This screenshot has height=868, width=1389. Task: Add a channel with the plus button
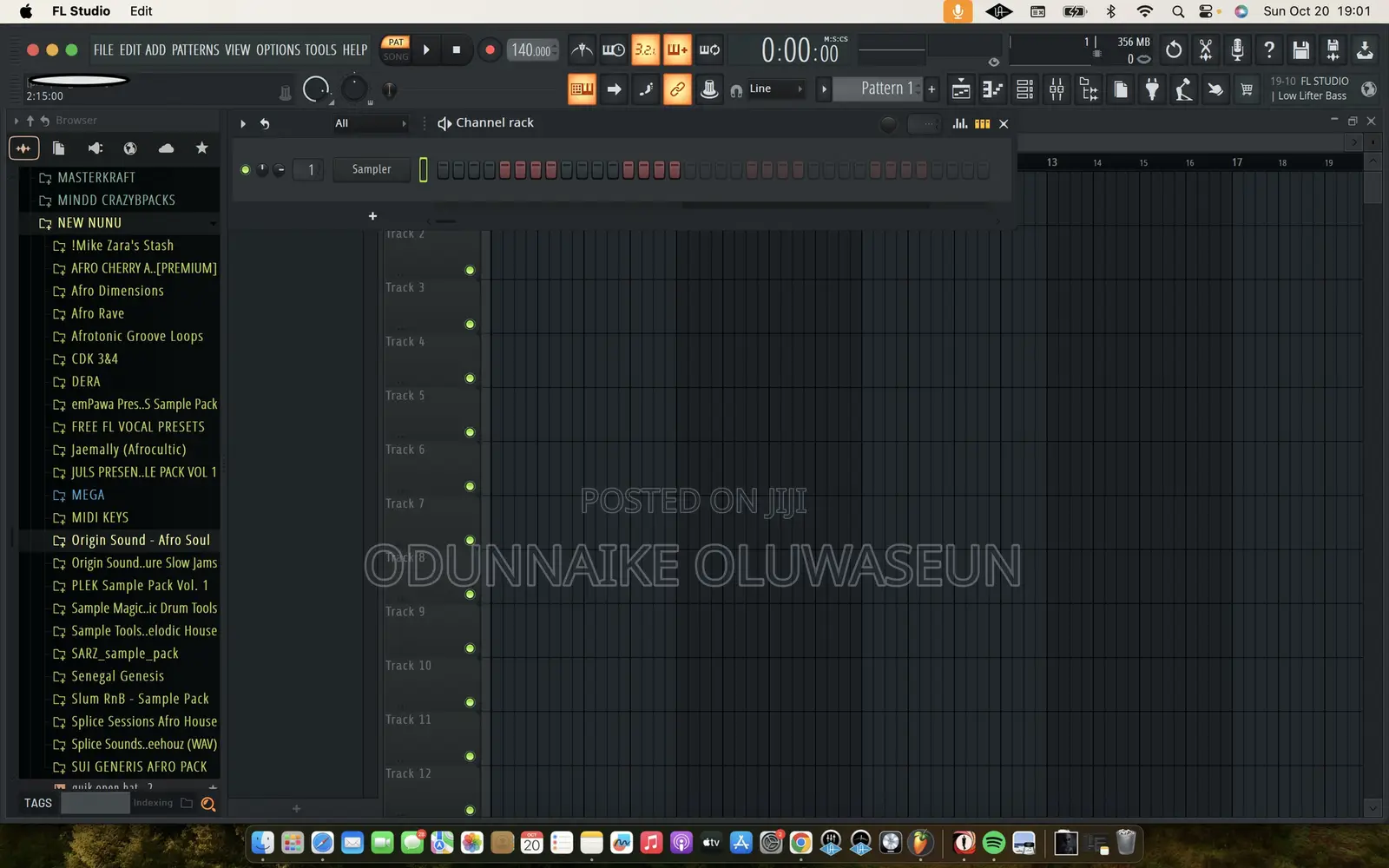point(372,215)
